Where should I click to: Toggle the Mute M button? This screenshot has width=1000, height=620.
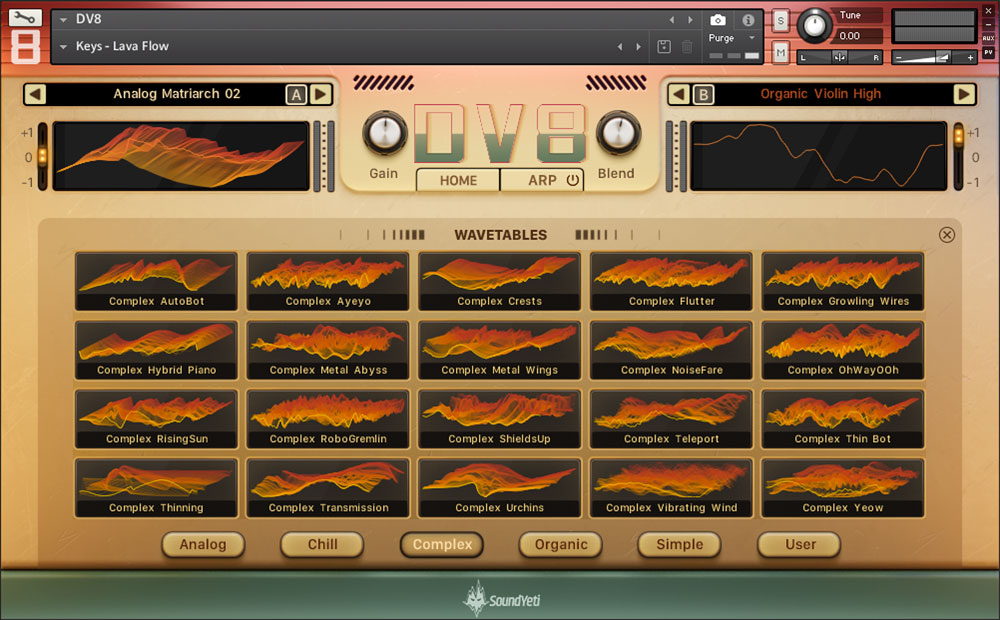pos(781,53)
